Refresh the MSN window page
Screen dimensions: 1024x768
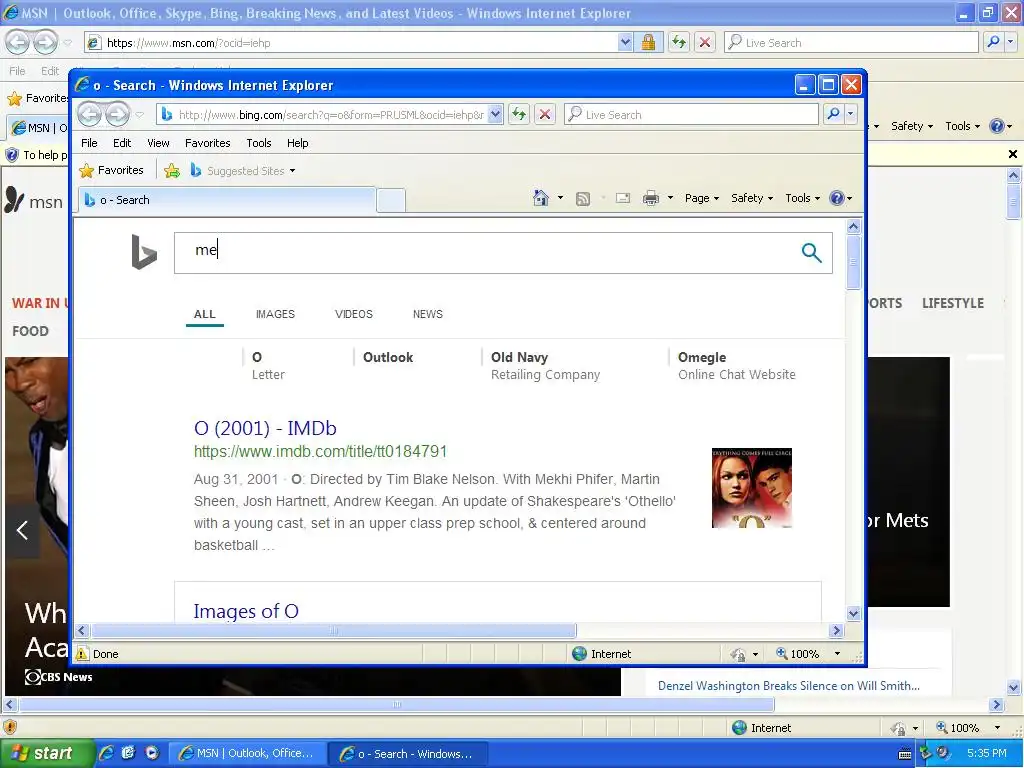point(679,42)
